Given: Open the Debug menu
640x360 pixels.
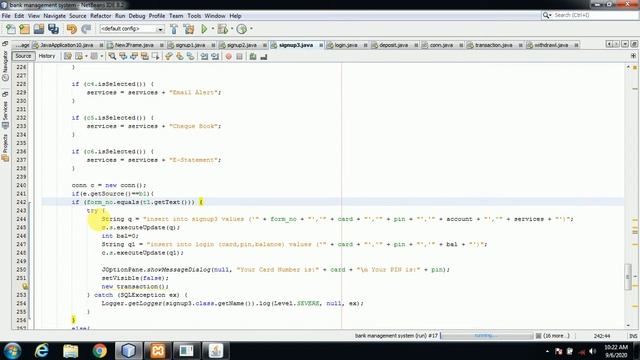Looking at the screenshot, I should 137,16.
